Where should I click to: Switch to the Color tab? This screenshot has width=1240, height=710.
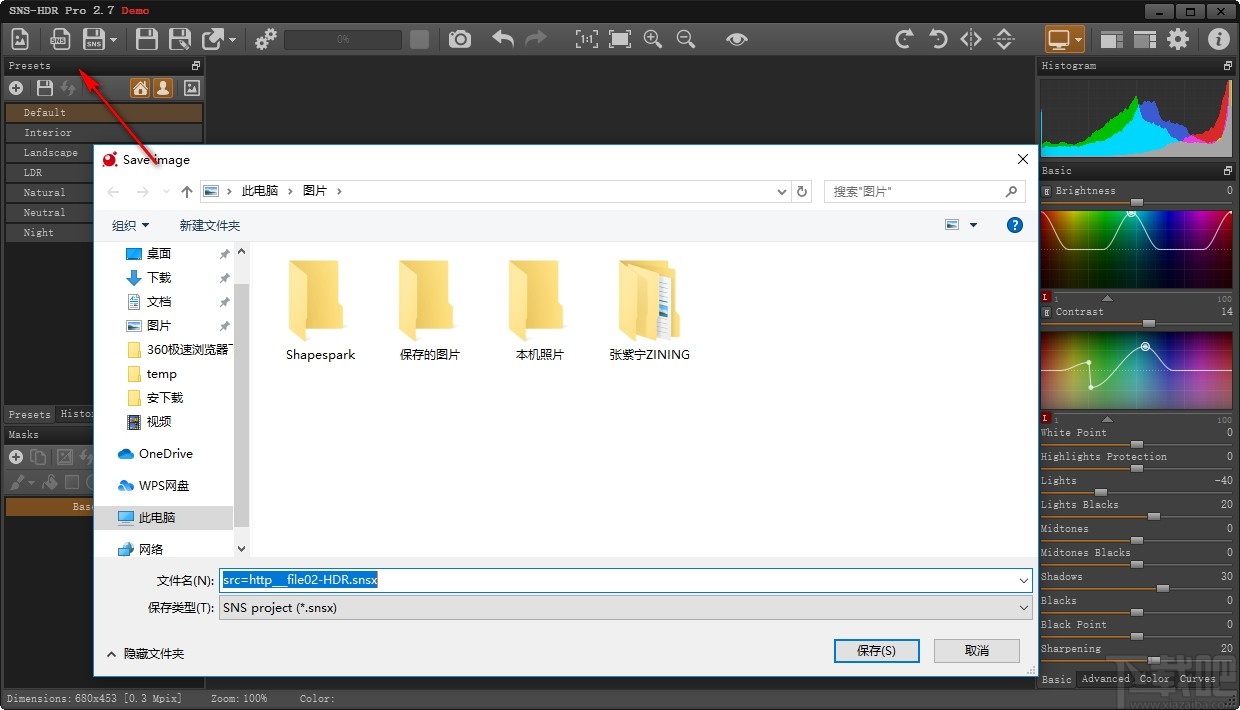point(1154,679)
